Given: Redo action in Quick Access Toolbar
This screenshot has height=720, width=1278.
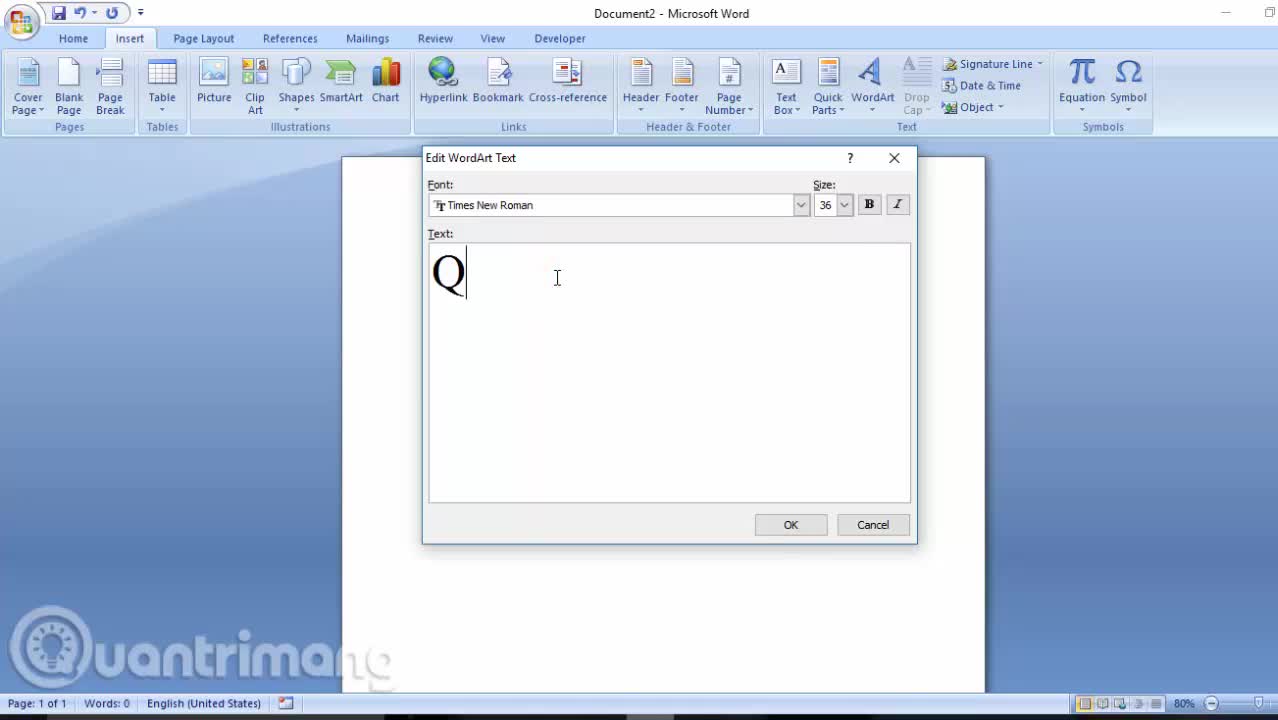Looking at the screenshot, I should click(x=112, y=13).
